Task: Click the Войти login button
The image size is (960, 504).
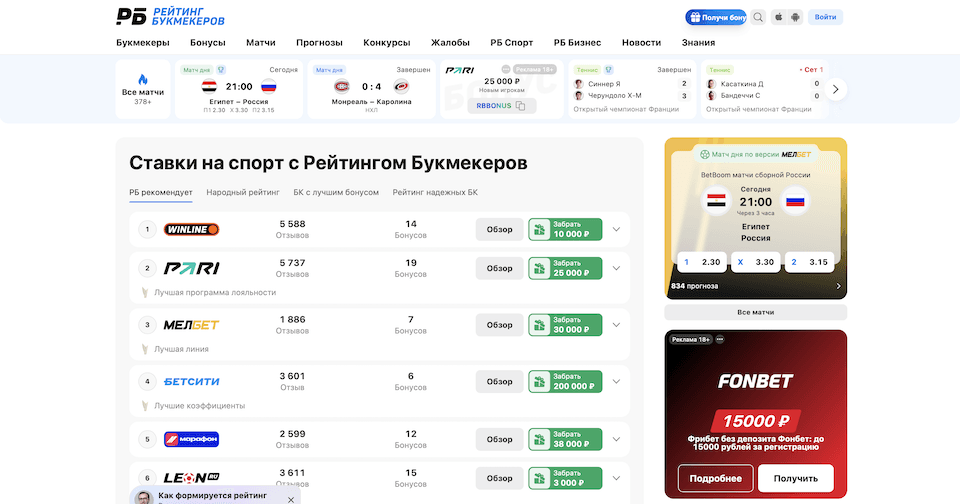Action: pos(825,17)
